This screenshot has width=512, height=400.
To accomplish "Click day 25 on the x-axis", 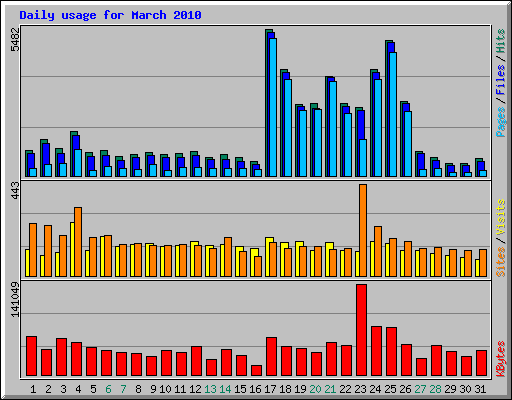I will tap(390, 389).
